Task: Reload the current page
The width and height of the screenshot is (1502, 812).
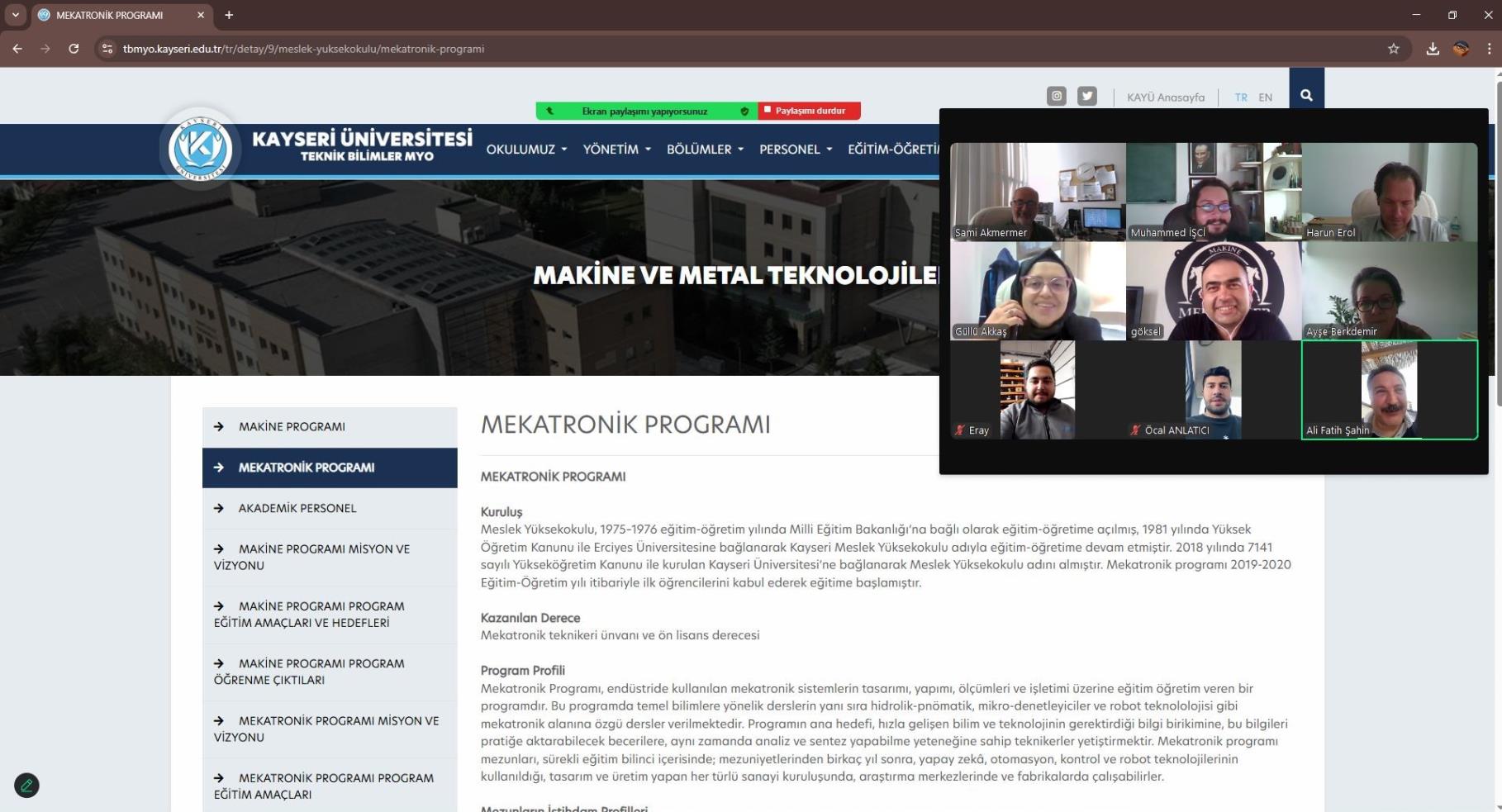Action: [74, 49]
